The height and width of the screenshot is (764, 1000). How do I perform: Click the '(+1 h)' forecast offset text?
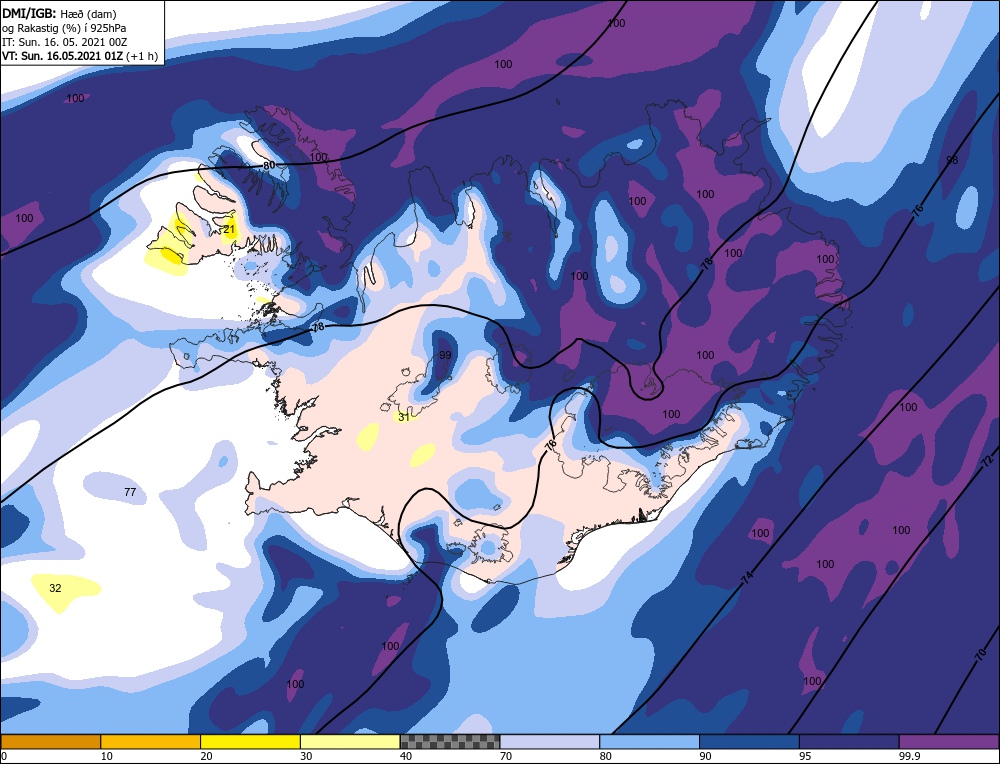142,56
